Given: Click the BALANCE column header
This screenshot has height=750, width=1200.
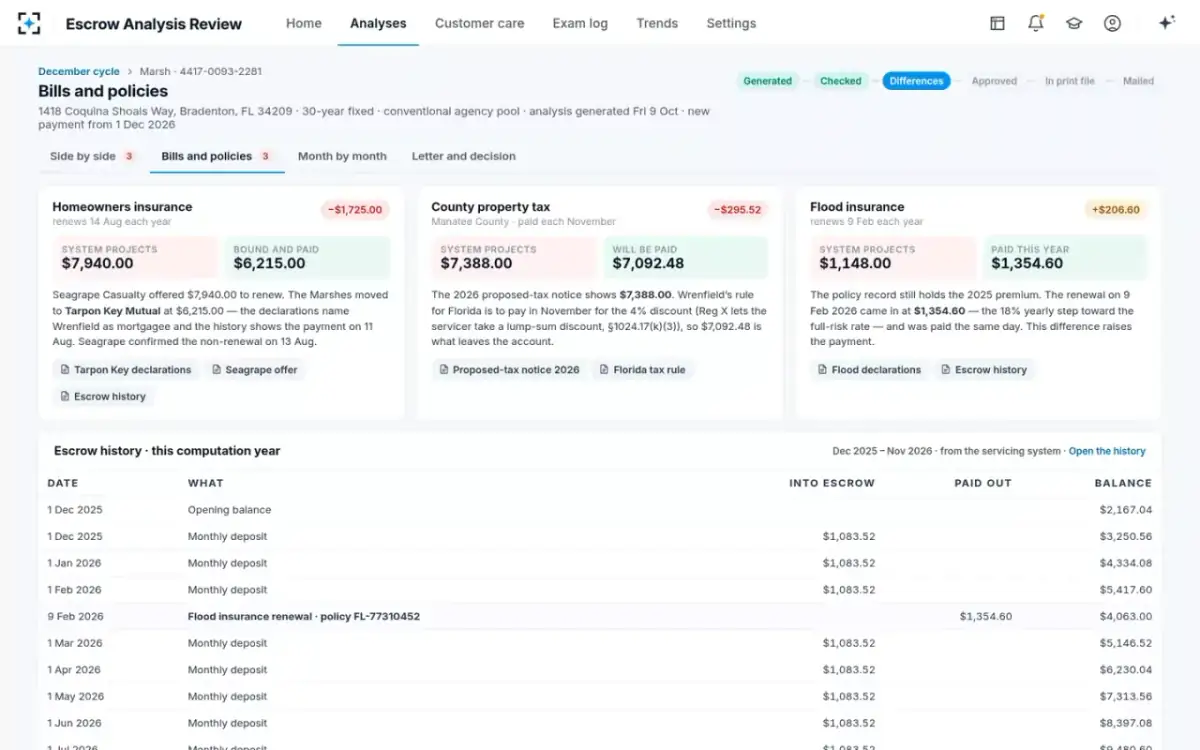Looking at the screenshot, I should 1123,483.
